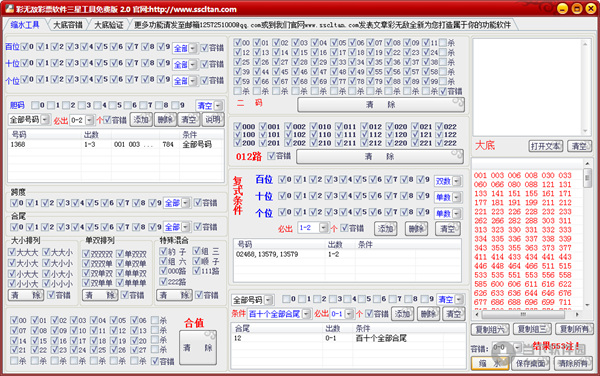Click the 说明 button
Screen dimensions: 600x376
point(213,120)
